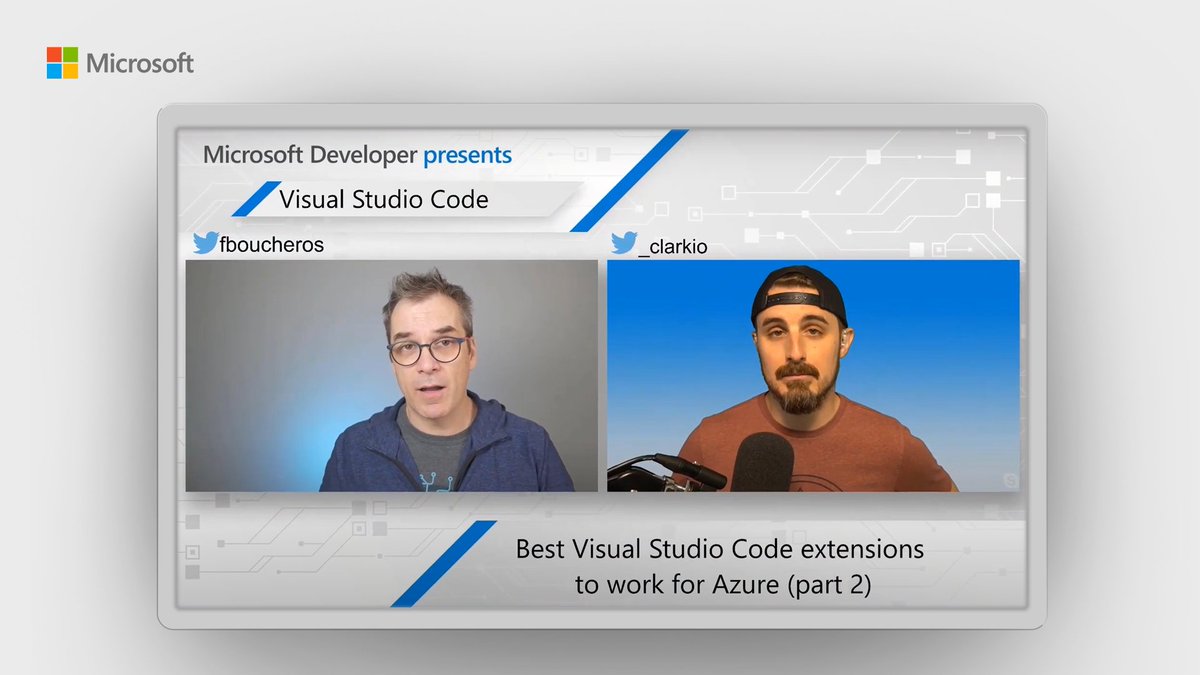Click the 'Best Visual Studio Code extensions' caption
This screenshot has width=1200, height=675.
pos(720,549)
